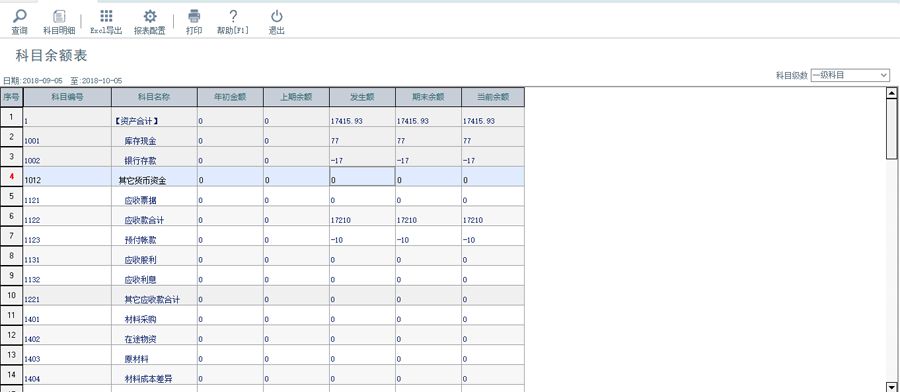Image resolution: width=900 pixels, height=392 pixels.
Task: Click the 年初金额 column header
Action: point(230,97)
